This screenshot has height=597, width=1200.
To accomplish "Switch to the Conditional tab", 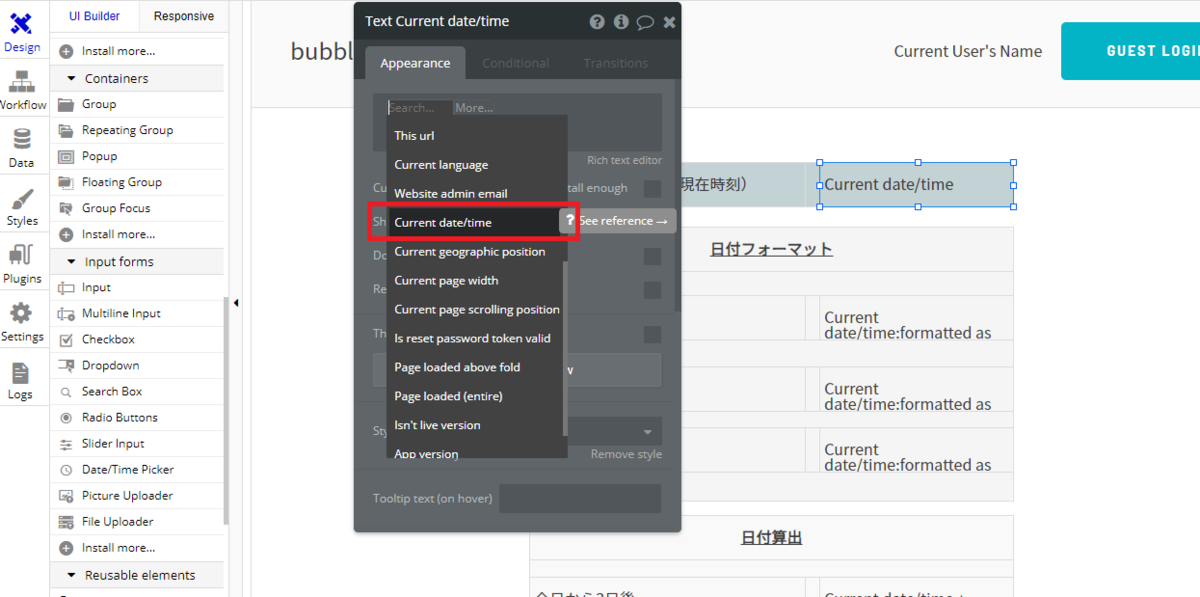I will pos(515,63).
